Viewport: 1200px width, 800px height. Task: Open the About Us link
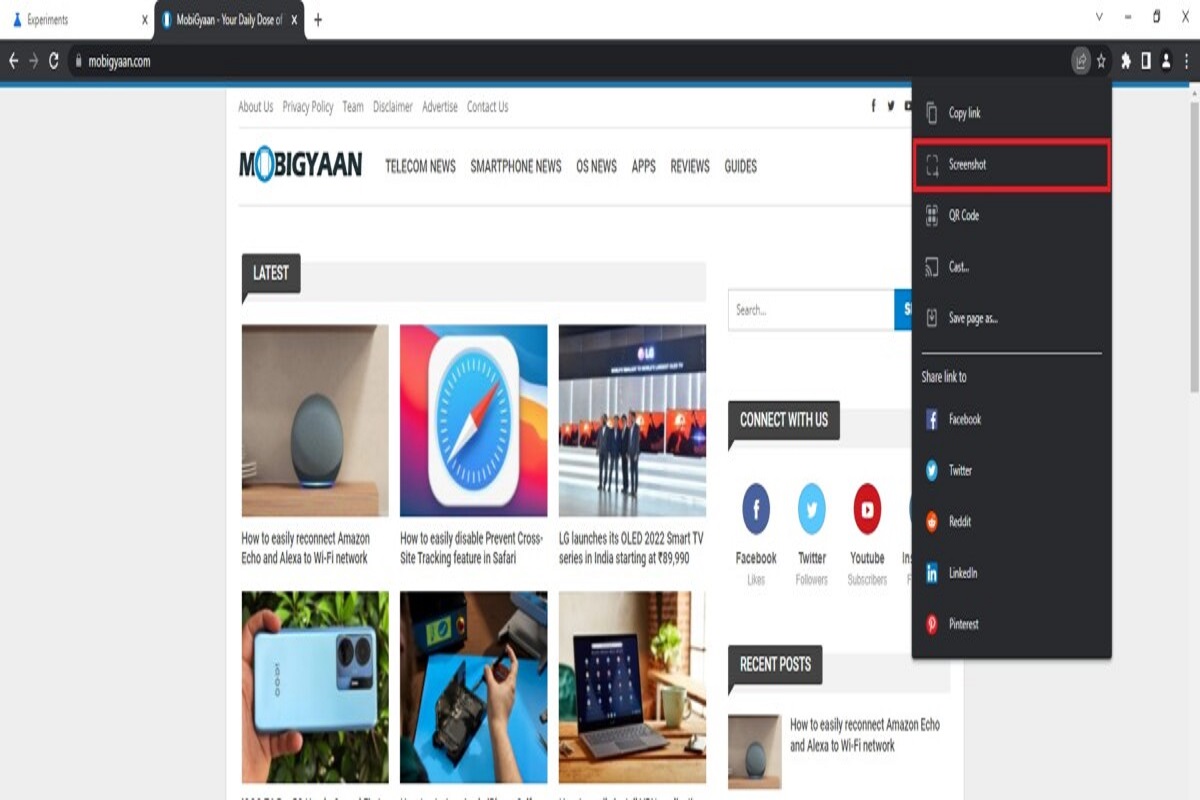coord(256,107)
